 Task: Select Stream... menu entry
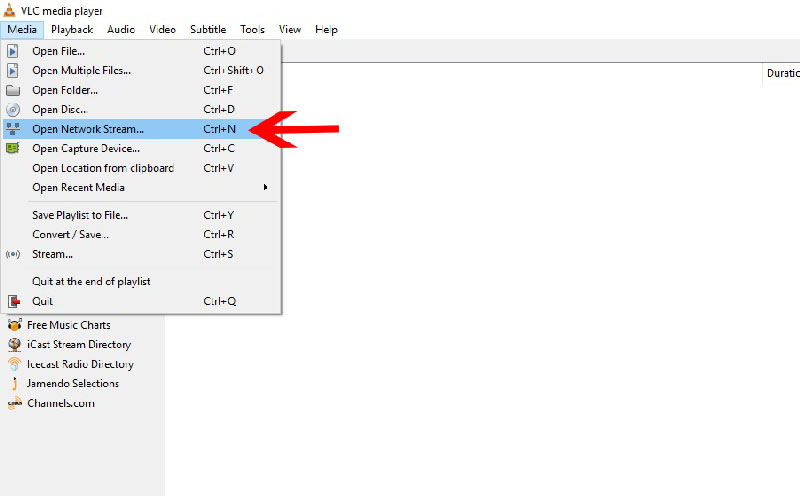pyautogui.click(x=141, y=254)
